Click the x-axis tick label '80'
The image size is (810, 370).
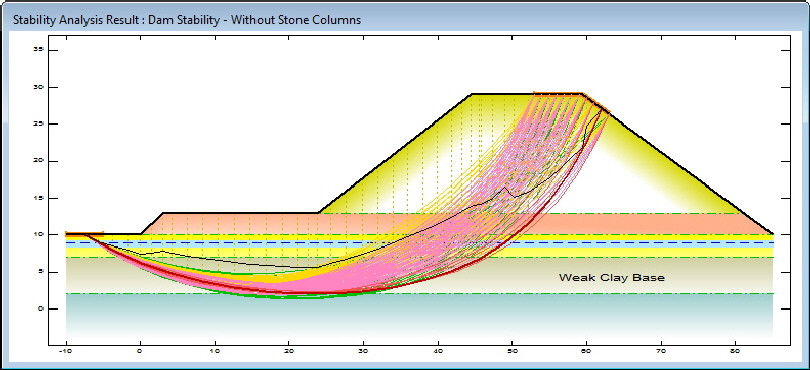736,351
